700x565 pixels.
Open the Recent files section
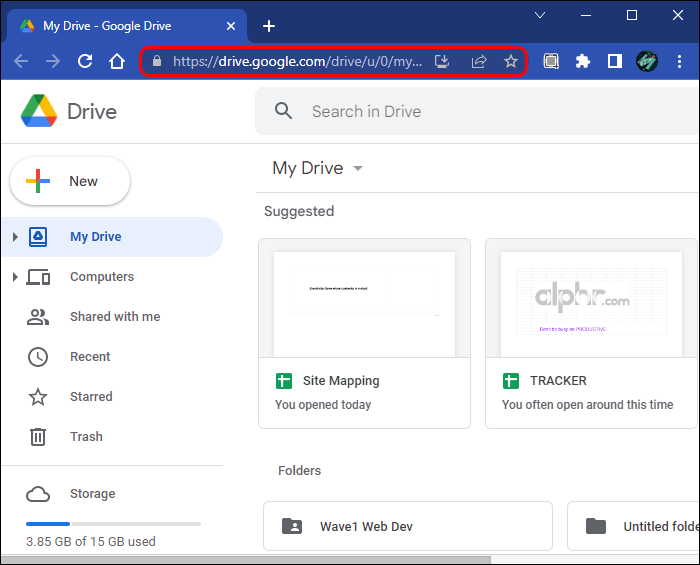tap(90, 357)
